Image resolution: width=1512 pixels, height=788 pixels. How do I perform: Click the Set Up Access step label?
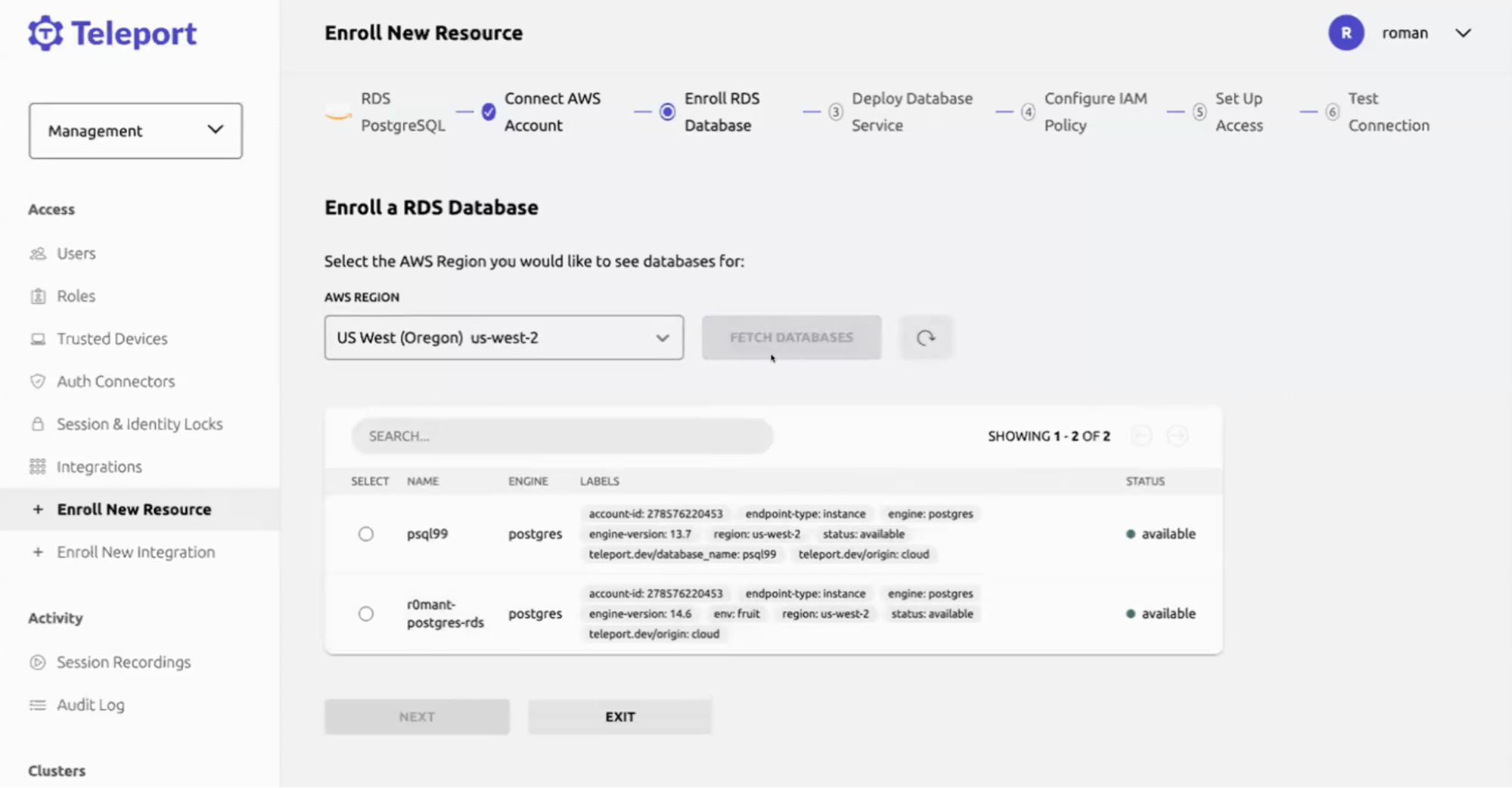(x=1239, y=112)
